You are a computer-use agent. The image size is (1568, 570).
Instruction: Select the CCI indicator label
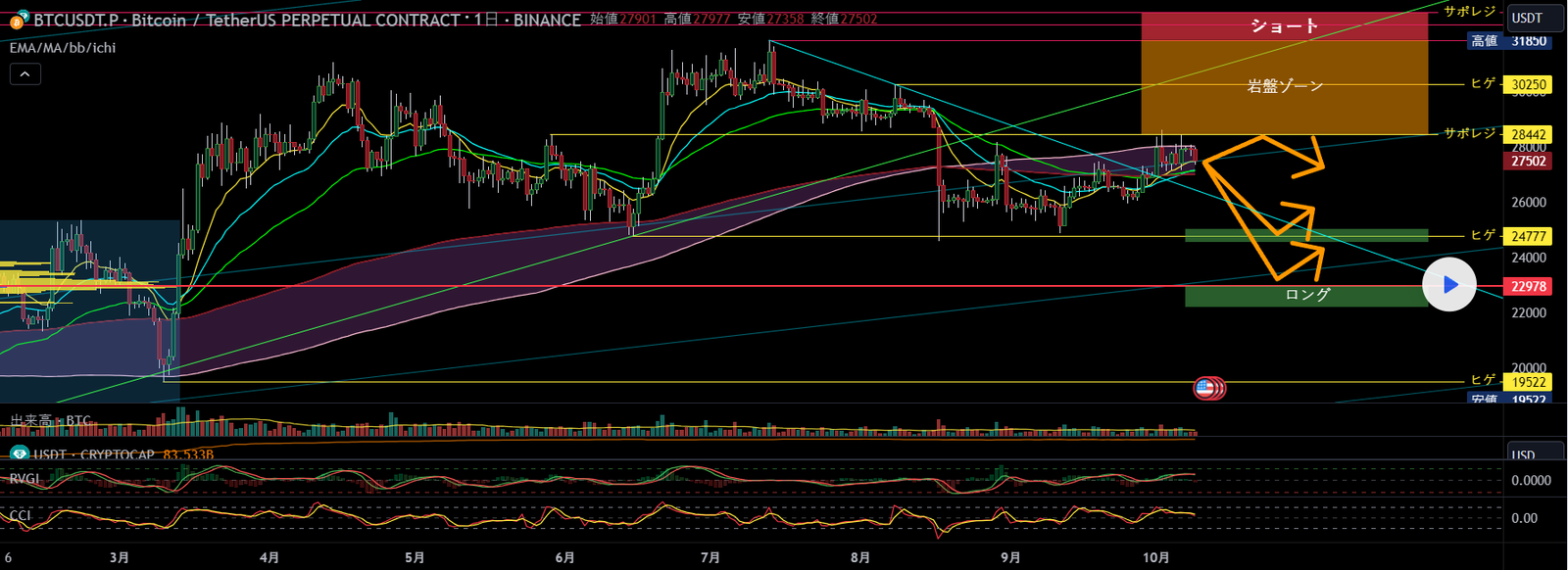point(21,515)
